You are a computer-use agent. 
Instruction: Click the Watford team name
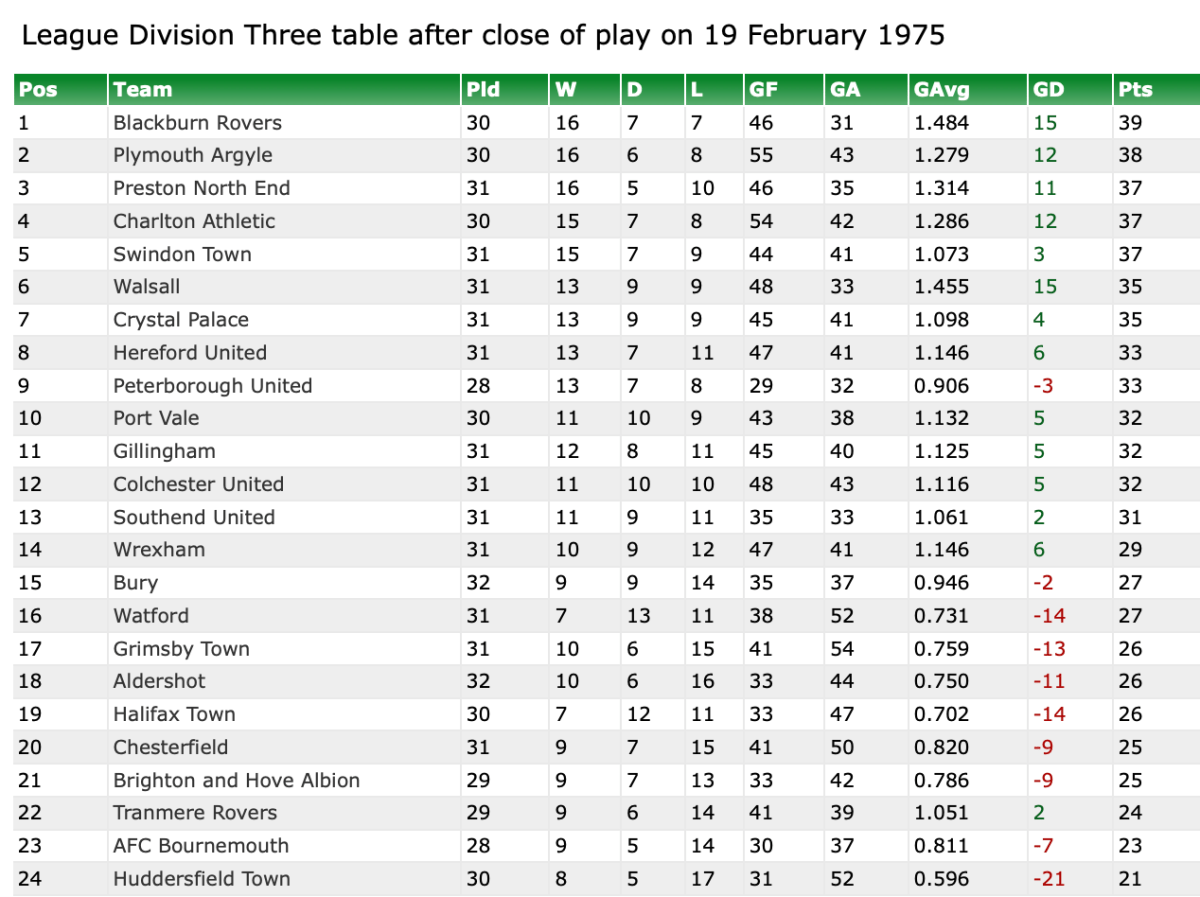(x=150, y=616)
